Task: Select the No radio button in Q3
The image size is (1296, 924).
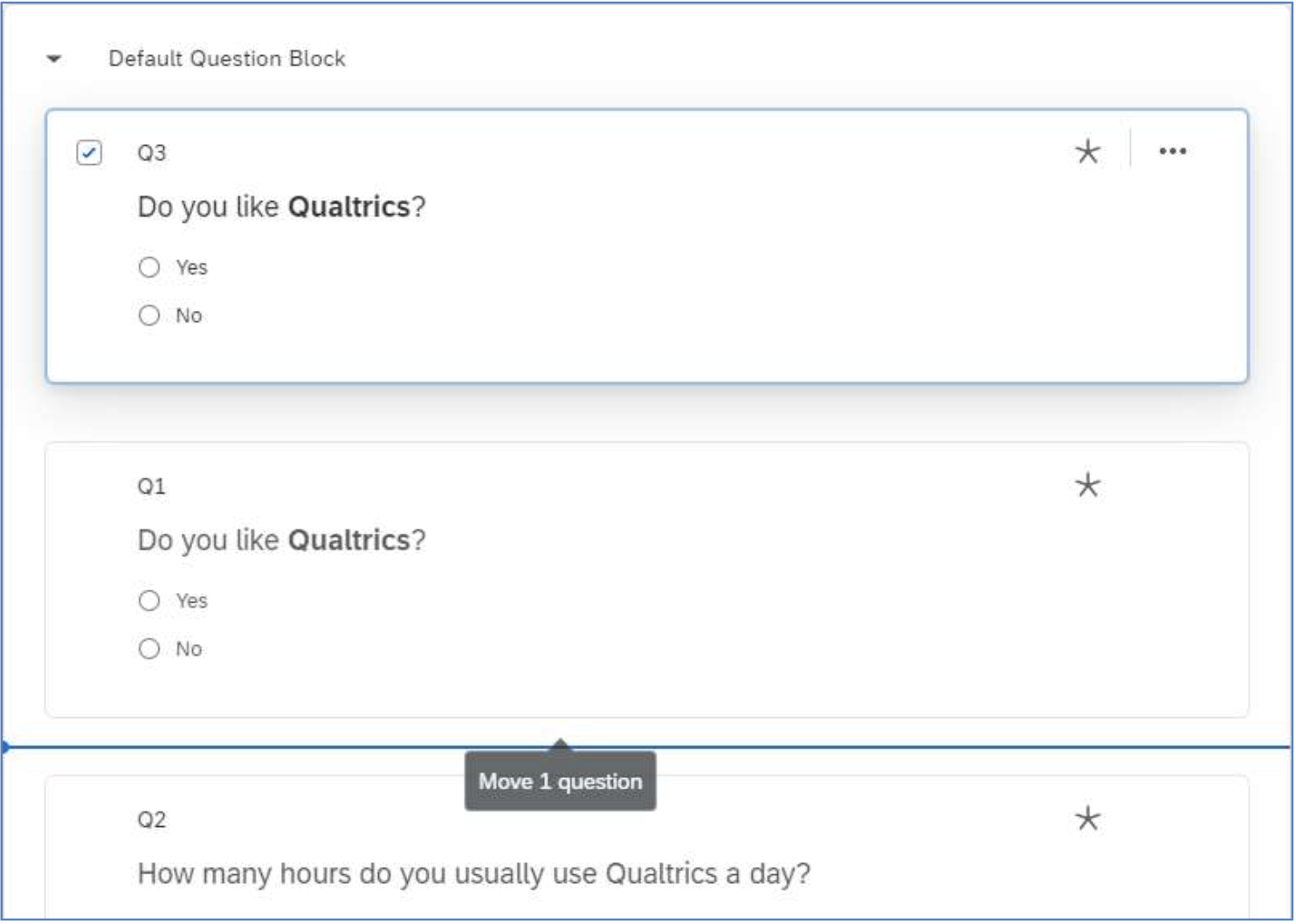Action: [149, 315]
